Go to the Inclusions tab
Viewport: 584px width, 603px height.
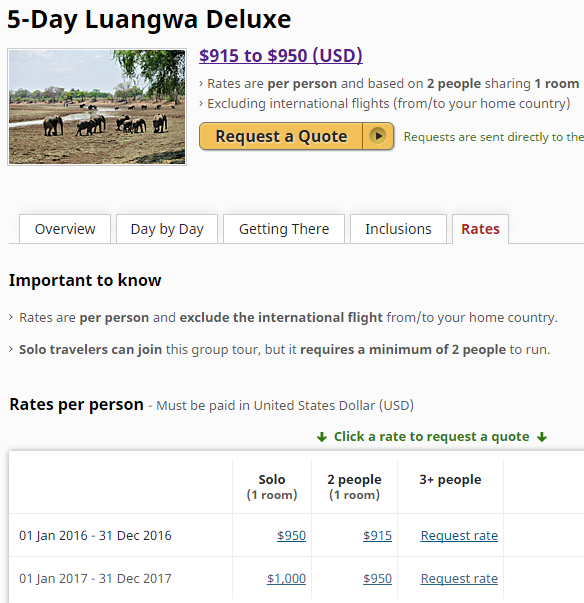(x=398, y=229)
